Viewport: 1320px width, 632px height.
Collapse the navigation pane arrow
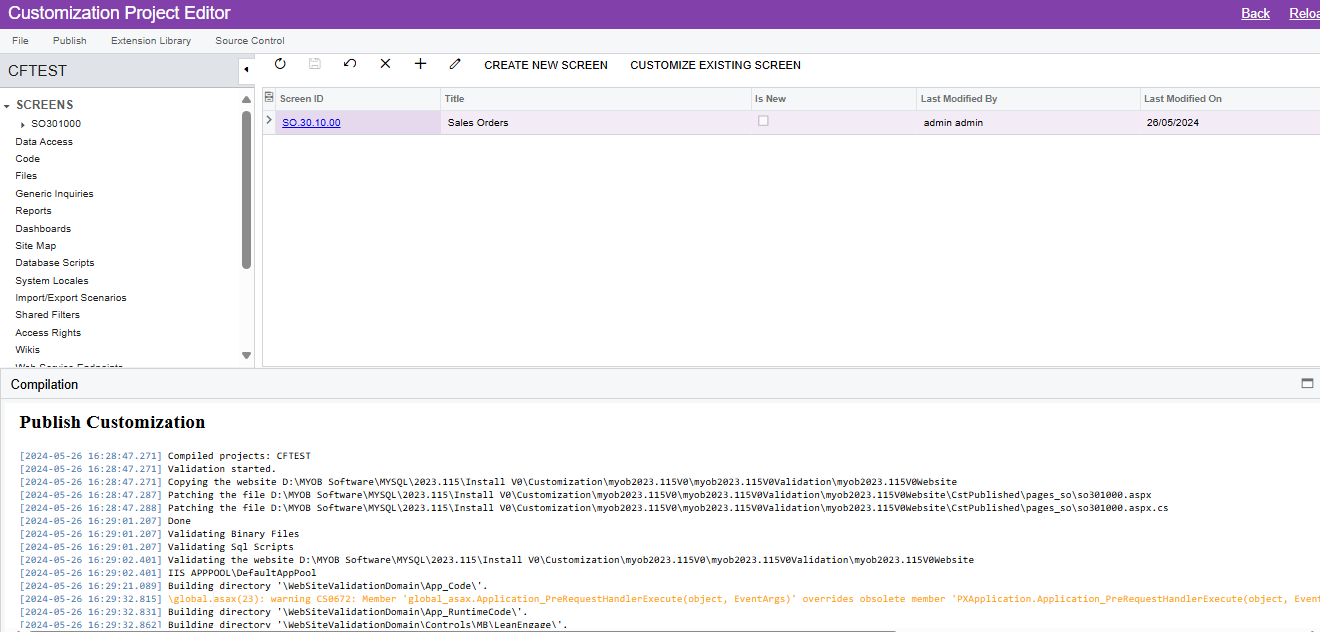coord(246,70)
